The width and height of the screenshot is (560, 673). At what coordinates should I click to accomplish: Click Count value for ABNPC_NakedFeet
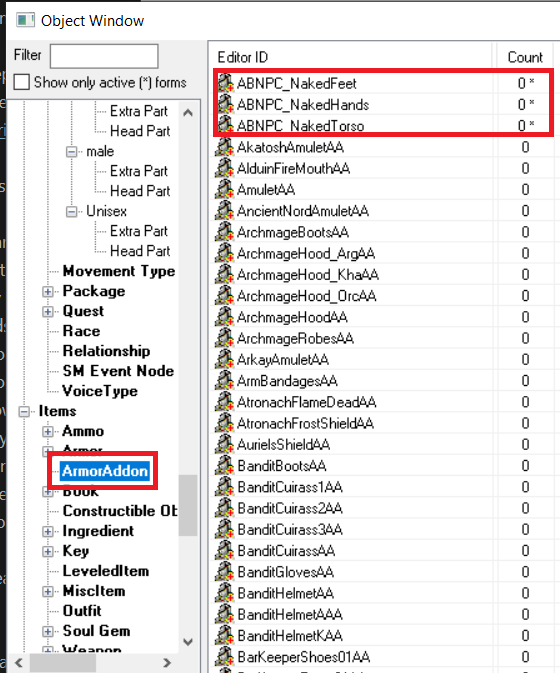click(525, 83)
